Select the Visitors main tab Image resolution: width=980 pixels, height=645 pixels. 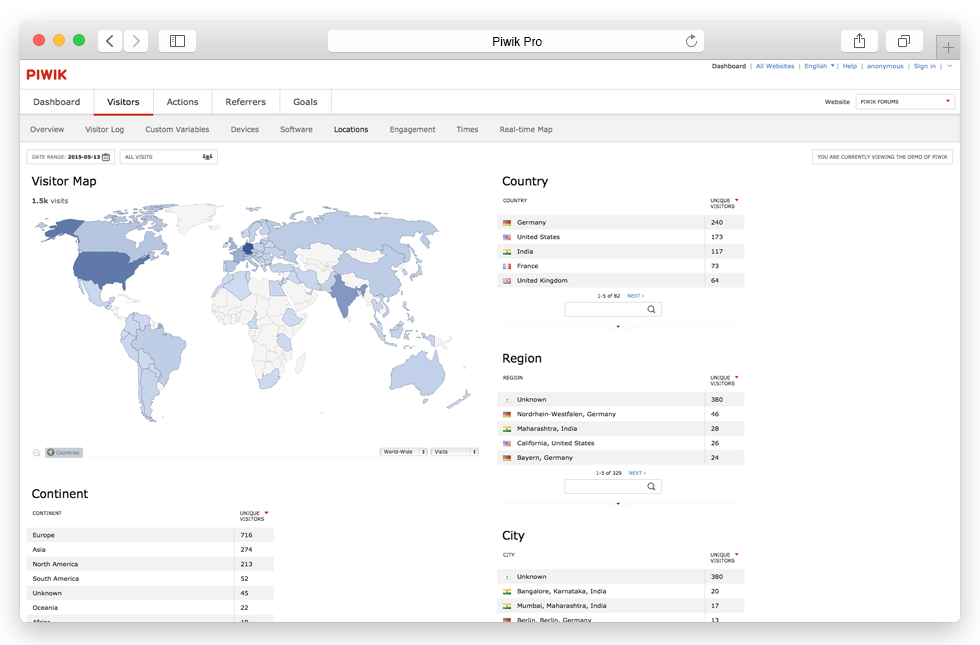pyautogui.click(x=123, y=102)
